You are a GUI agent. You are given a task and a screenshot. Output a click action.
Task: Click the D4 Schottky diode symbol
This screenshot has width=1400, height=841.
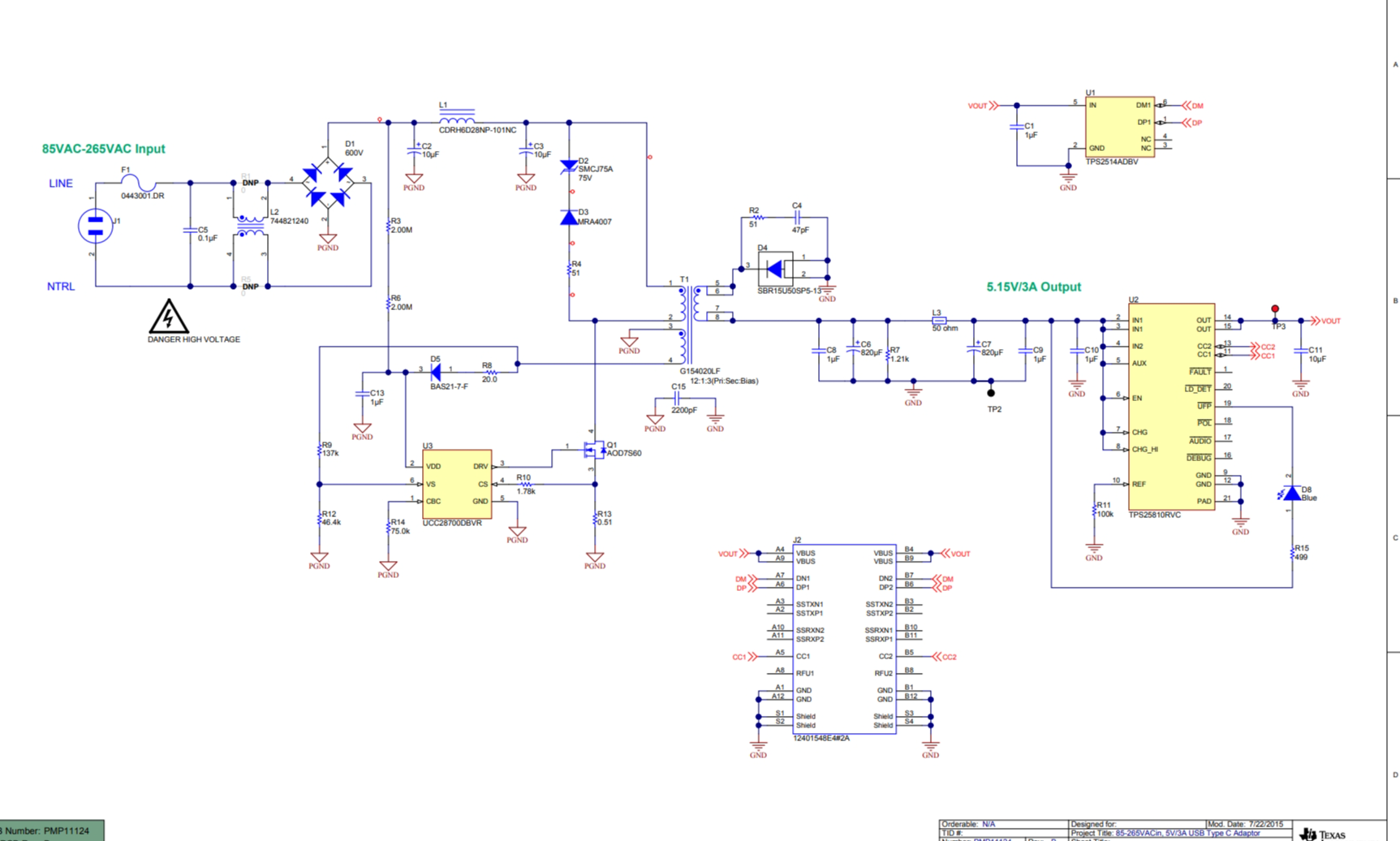775,269
